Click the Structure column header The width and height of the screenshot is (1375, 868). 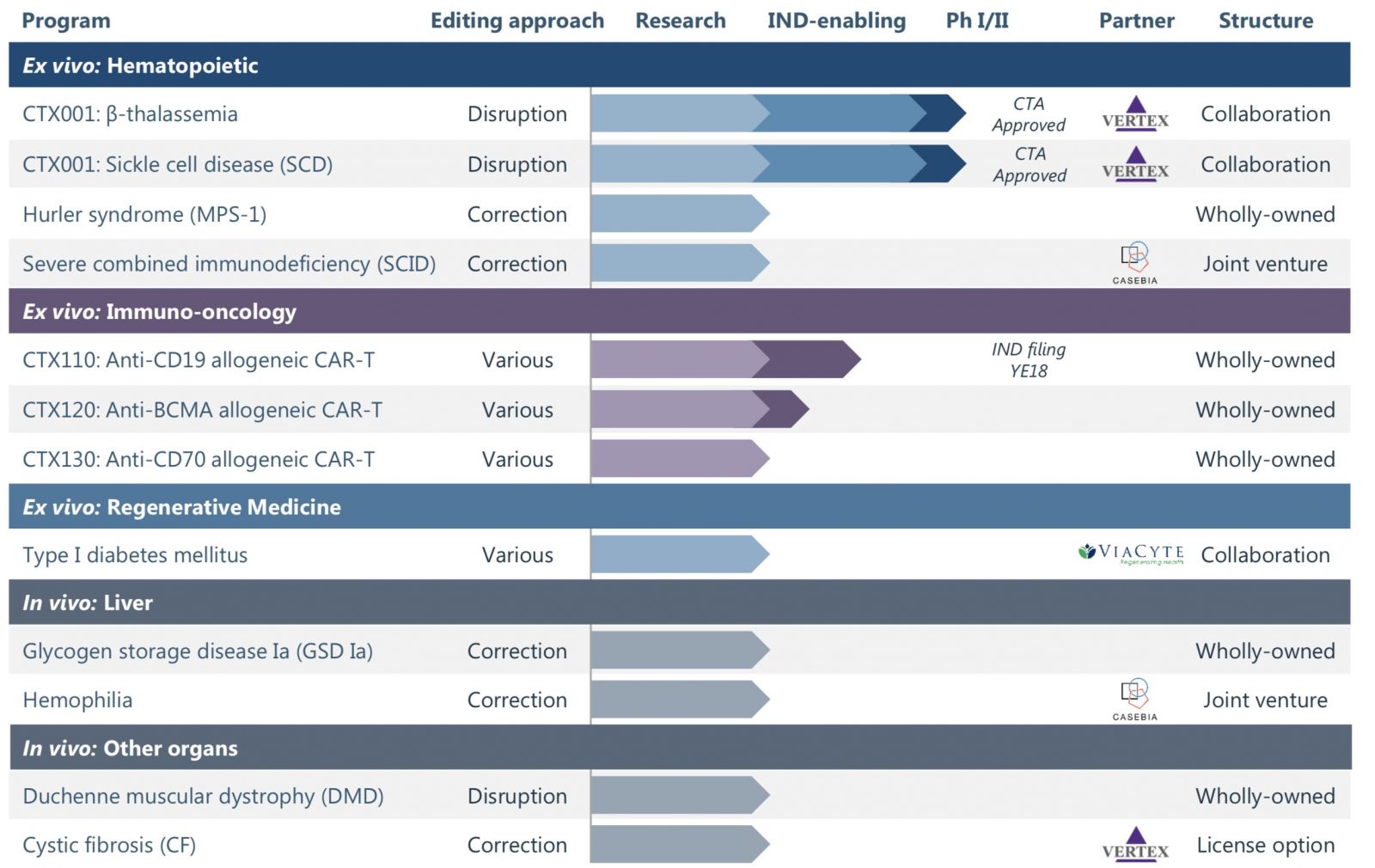pos(1265,21)
